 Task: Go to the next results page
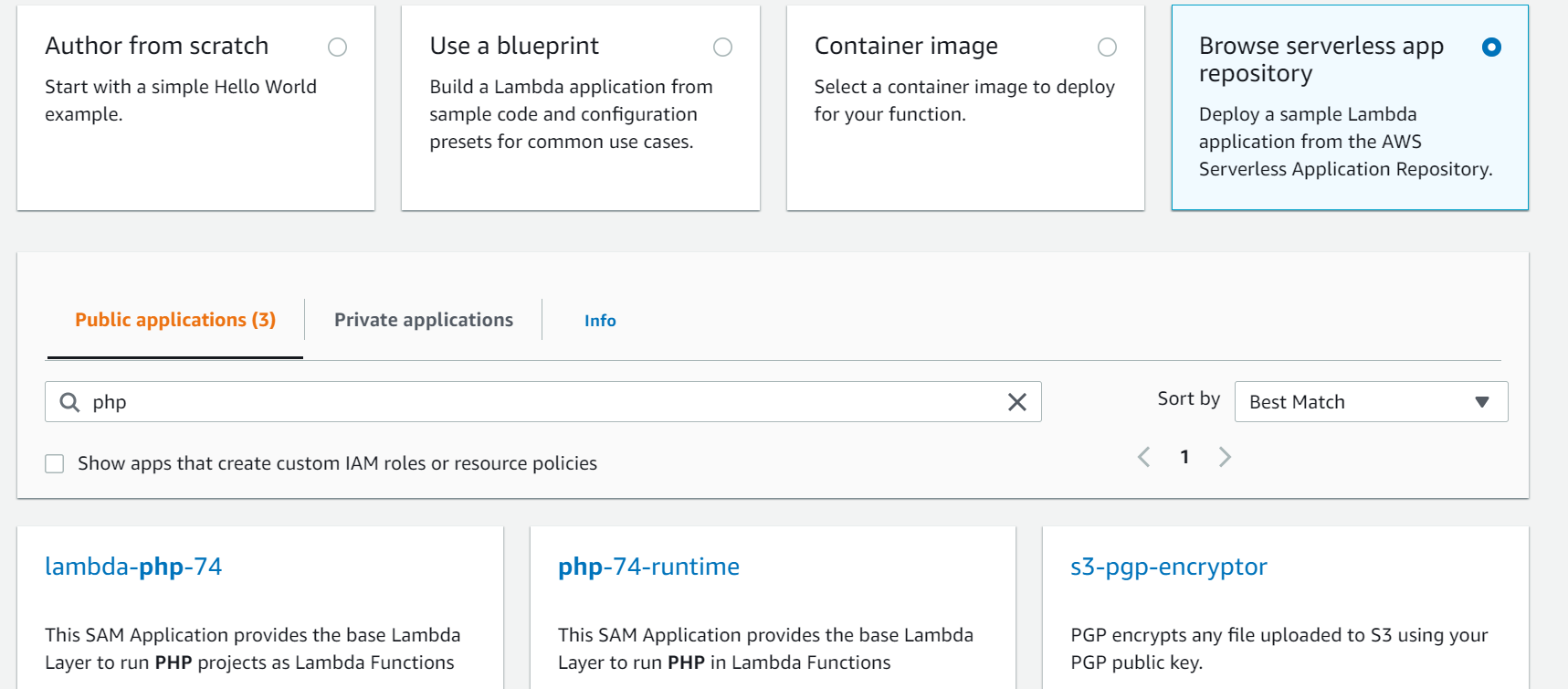pos(1225,457)
